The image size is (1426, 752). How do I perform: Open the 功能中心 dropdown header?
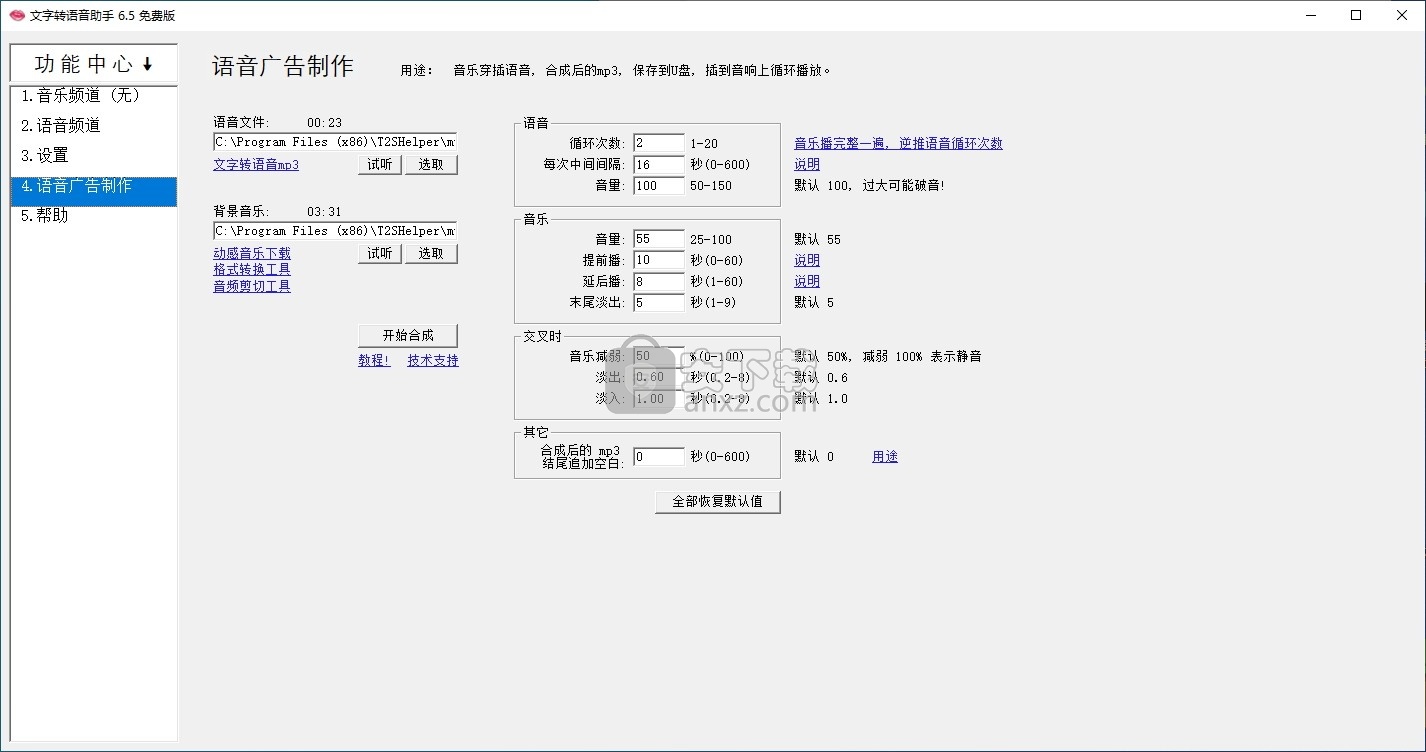pos(94,63)
